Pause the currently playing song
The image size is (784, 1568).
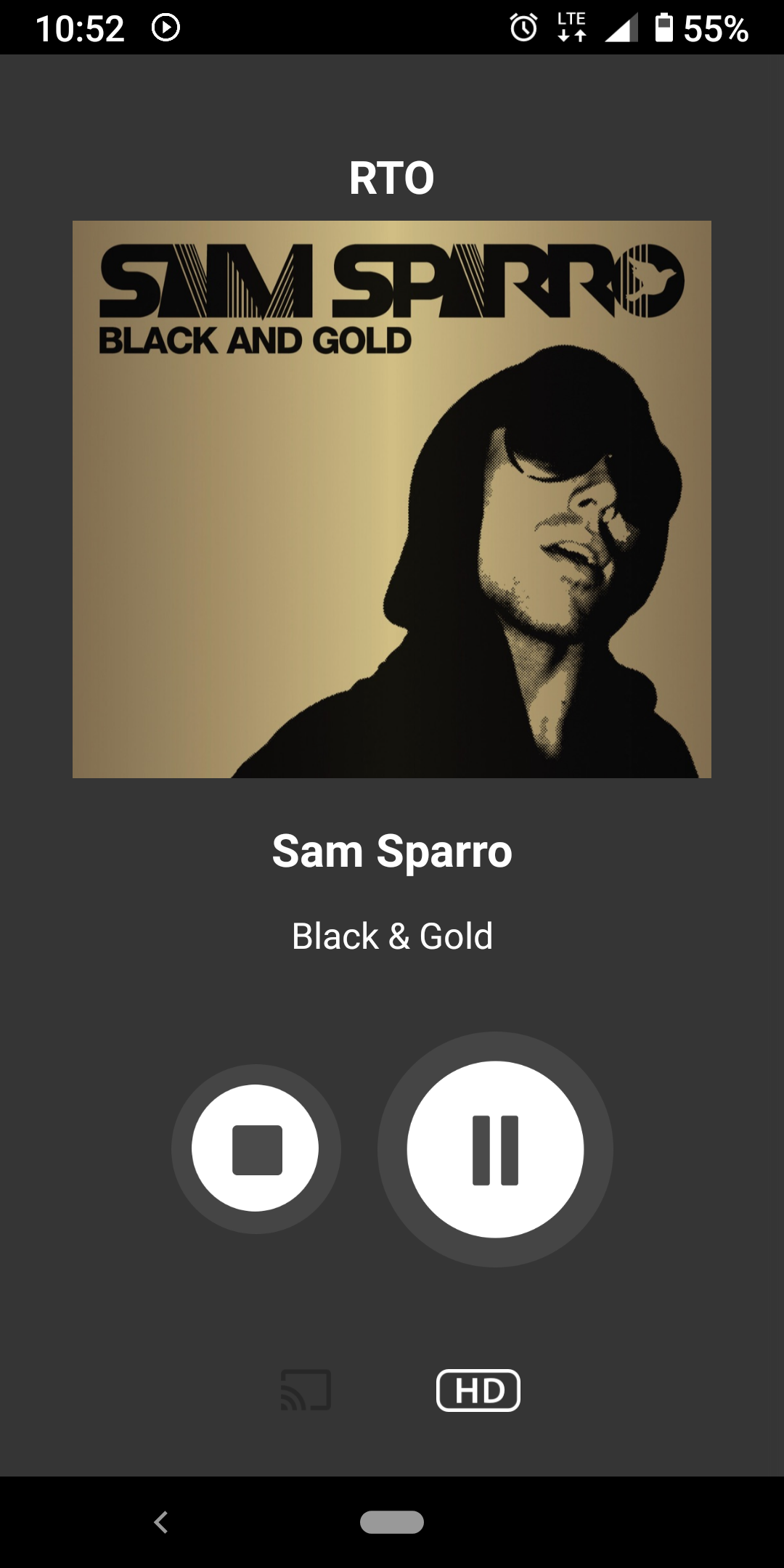(x=495, y=1149)
